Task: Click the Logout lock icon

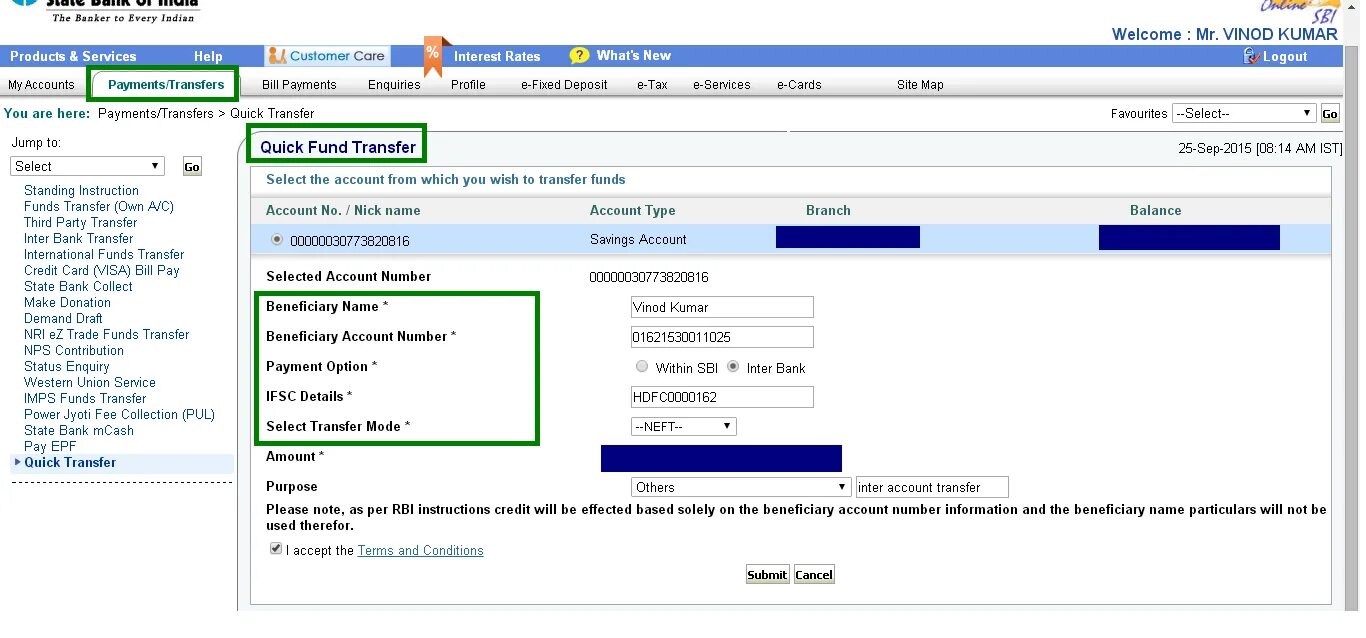Action: pyautogui.click(x=1251, y=56)
